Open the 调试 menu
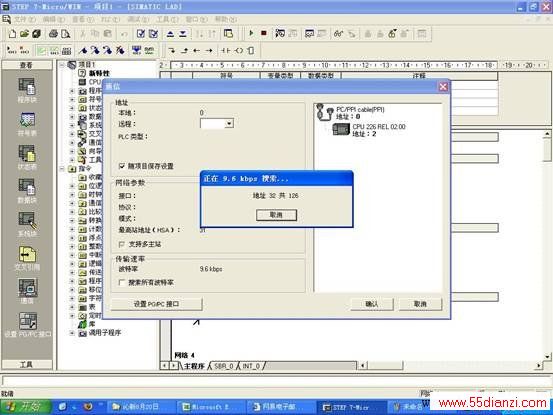The width and height of the screenshot is (553, 415). tap(138, 19)
